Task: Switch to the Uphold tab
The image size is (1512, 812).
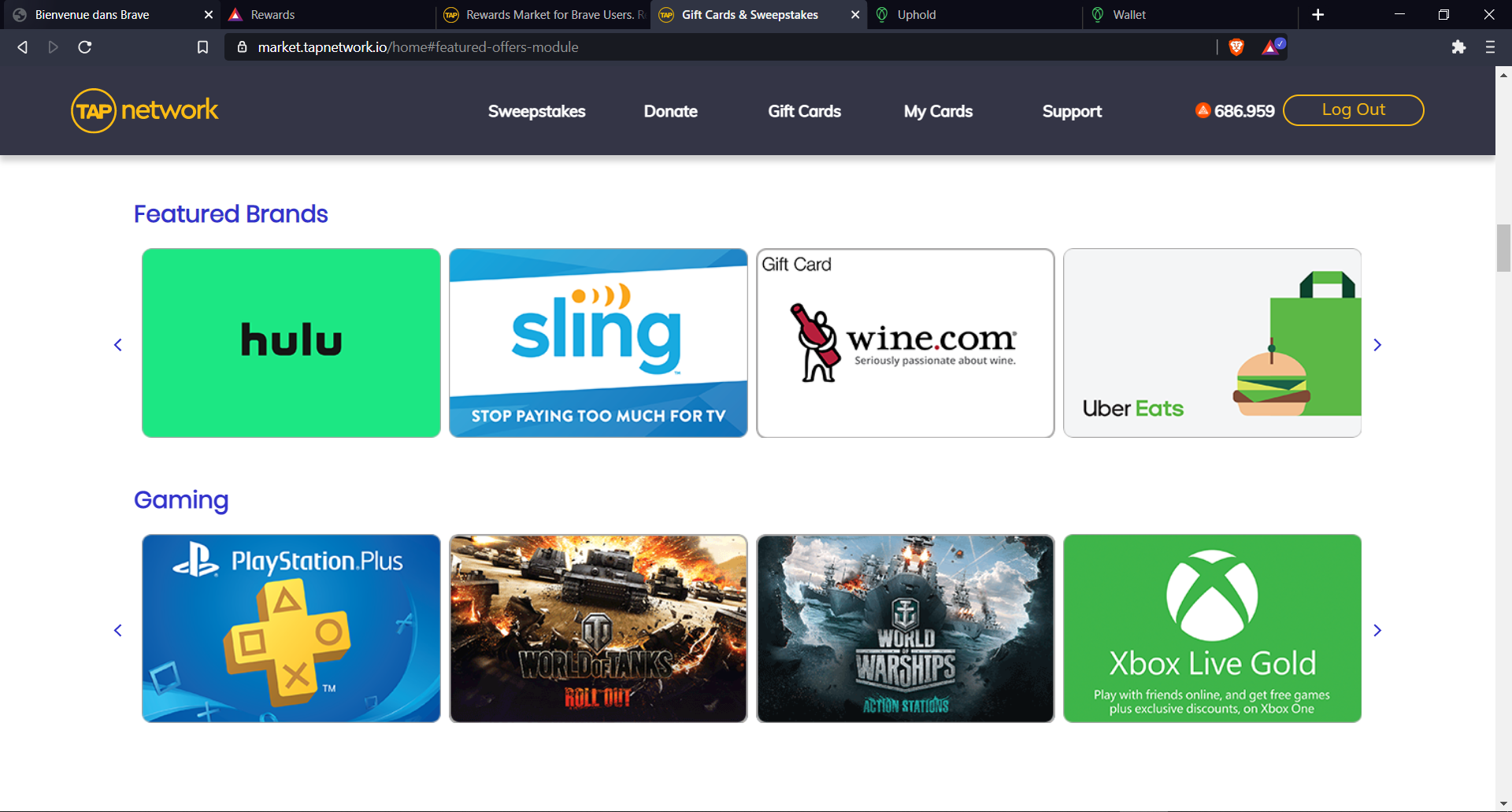Action: (x=974, y=14)
